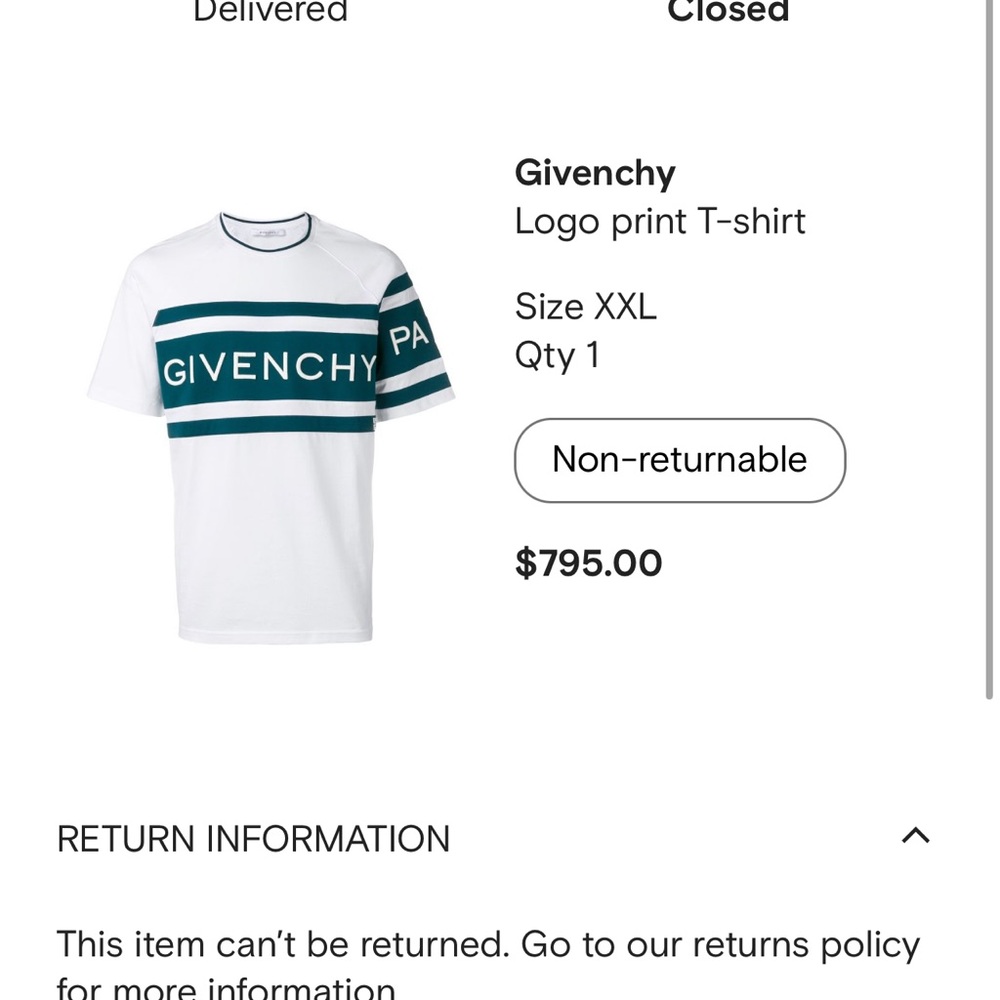Open the Logo print T-shirt product title

click(x=660, y=221)
